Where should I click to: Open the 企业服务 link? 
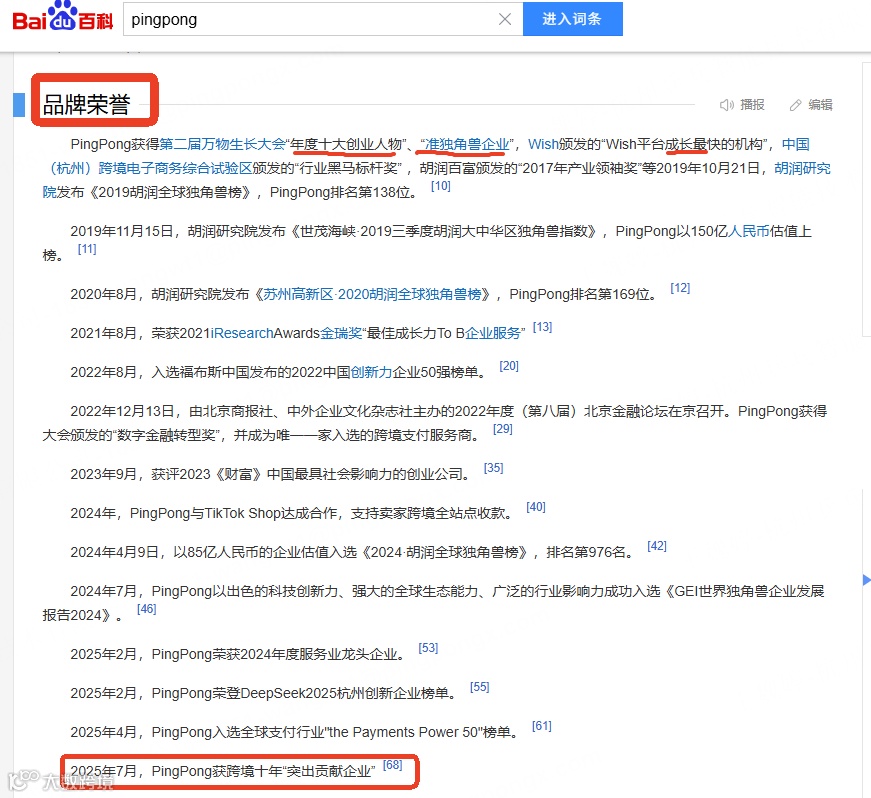click(493, 333)
